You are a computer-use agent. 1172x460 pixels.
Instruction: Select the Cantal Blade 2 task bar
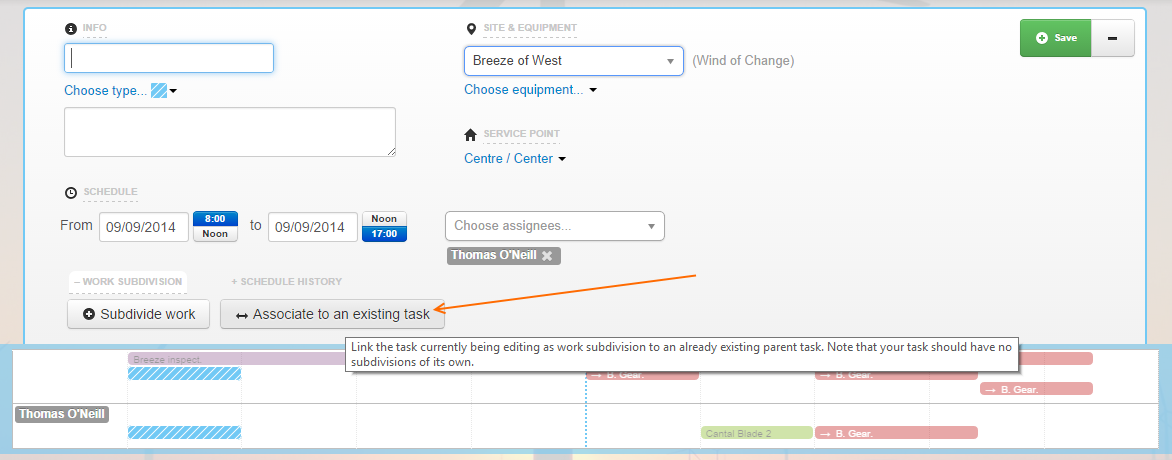(756, 433)
